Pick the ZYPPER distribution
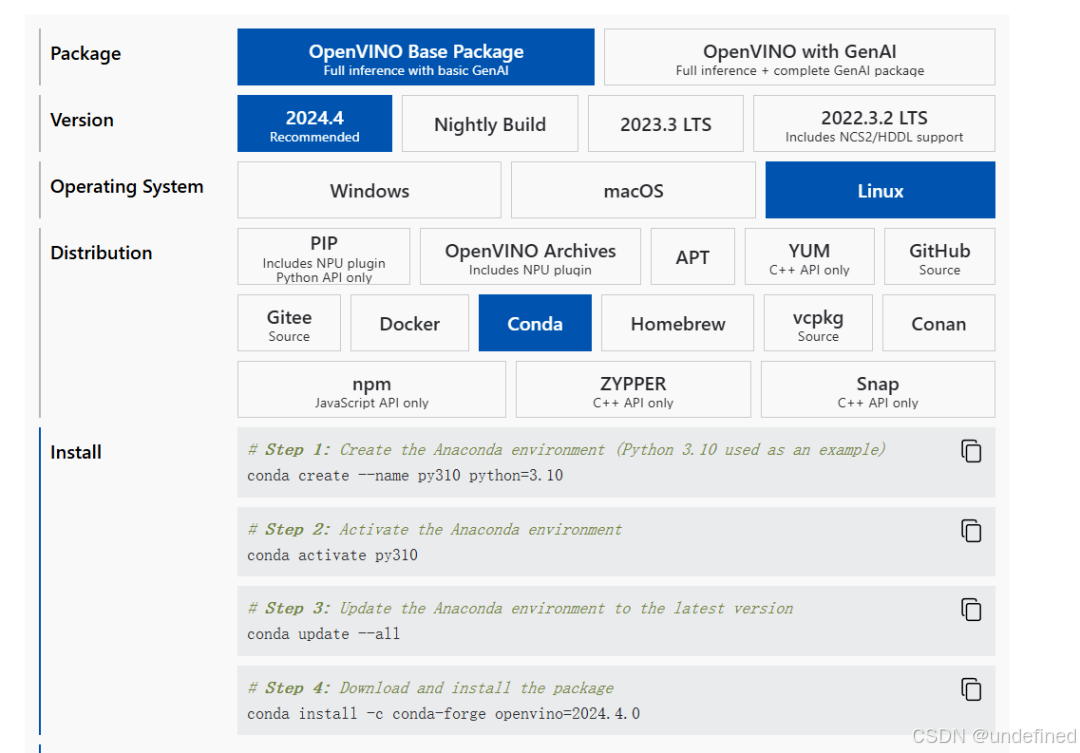Viewport: 1080px width, 753px height. pos(633,389)
